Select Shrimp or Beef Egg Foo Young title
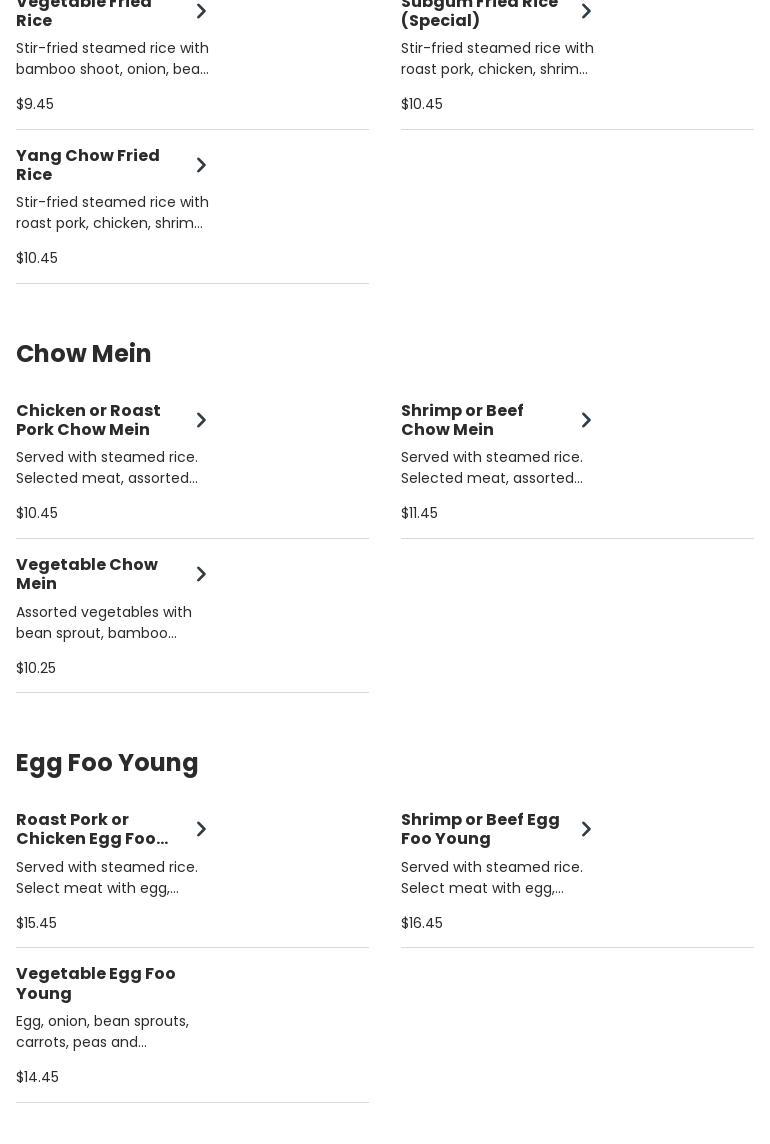Screen dimensions: 770x1144 pyautogui.click(x=479, y=829)
